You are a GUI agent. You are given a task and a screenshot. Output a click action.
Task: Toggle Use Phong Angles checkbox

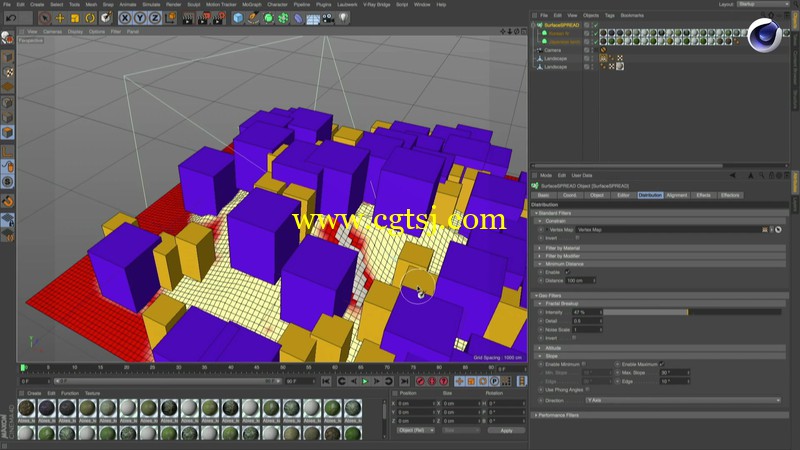click(x=588, y=390)
